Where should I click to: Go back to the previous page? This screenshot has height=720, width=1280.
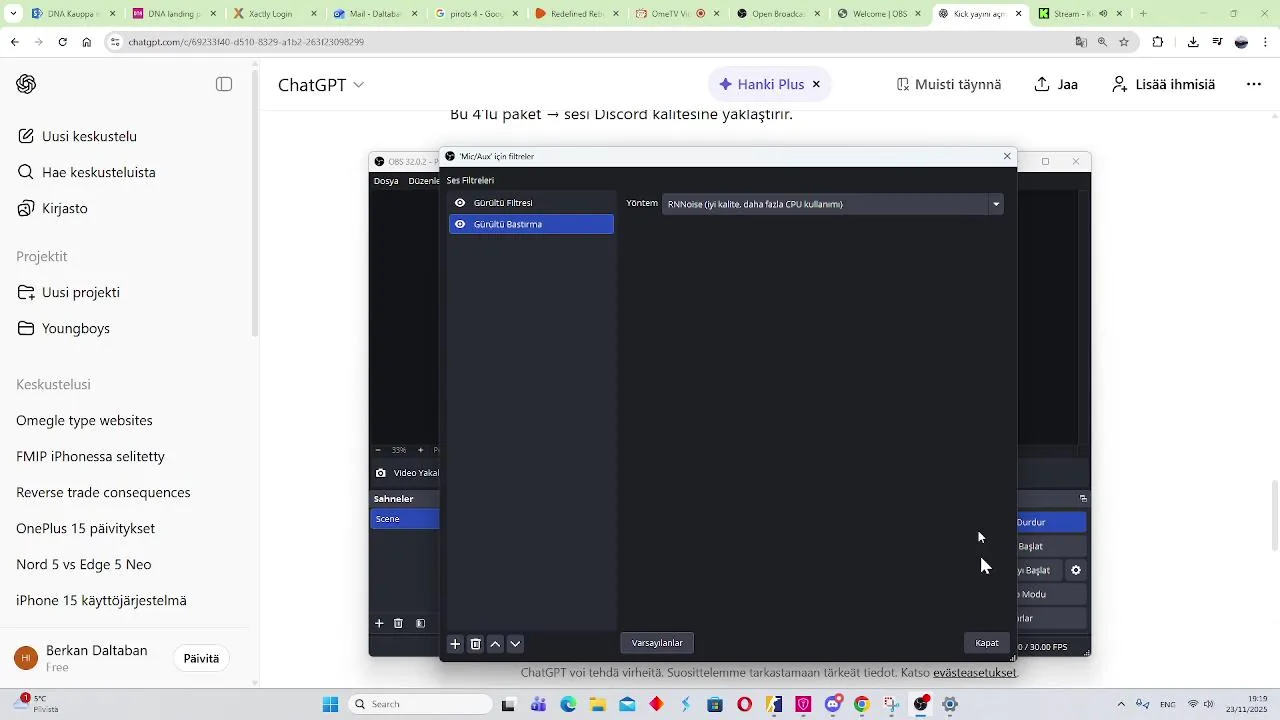(x=14, y=42)
